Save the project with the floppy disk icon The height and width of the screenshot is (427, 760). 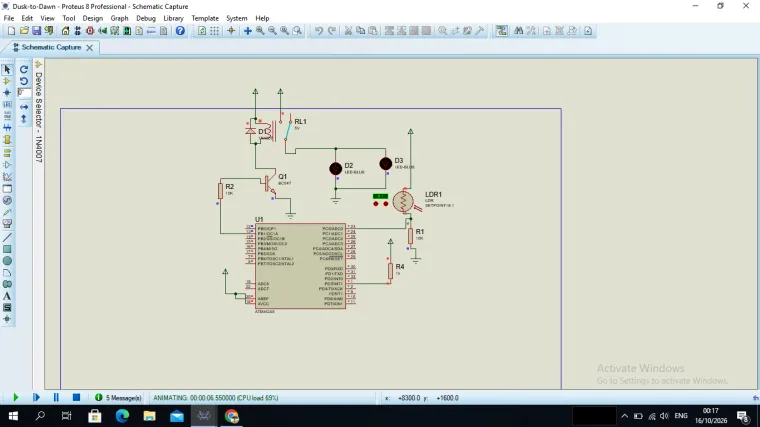click(x=36, y=31)
